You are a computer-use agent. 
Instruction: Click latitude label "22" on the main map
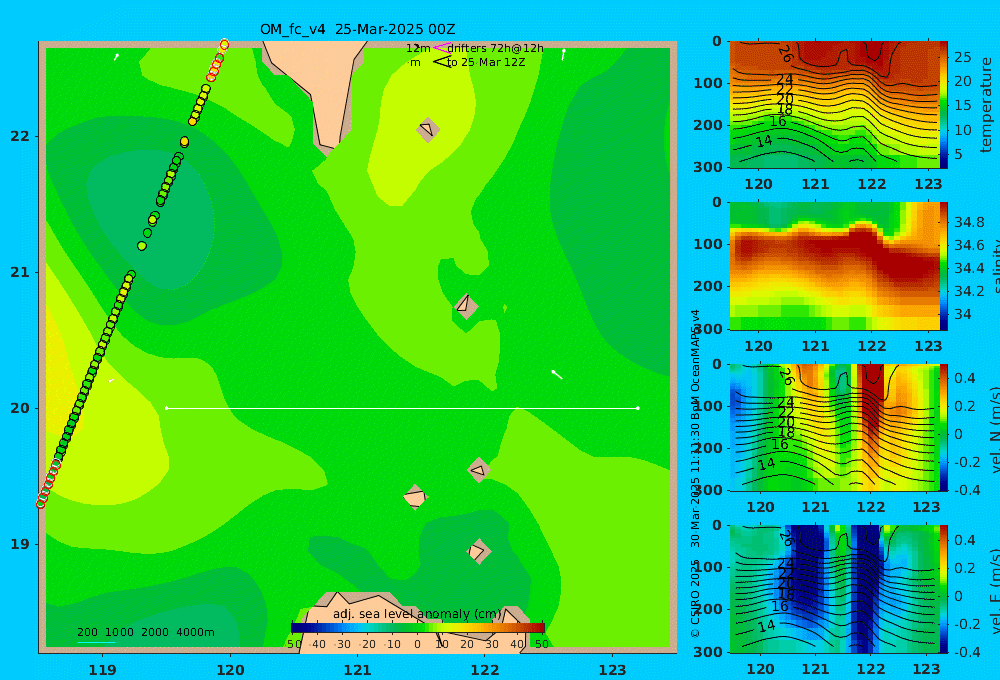pyautogui.click(x=20, y=136)
